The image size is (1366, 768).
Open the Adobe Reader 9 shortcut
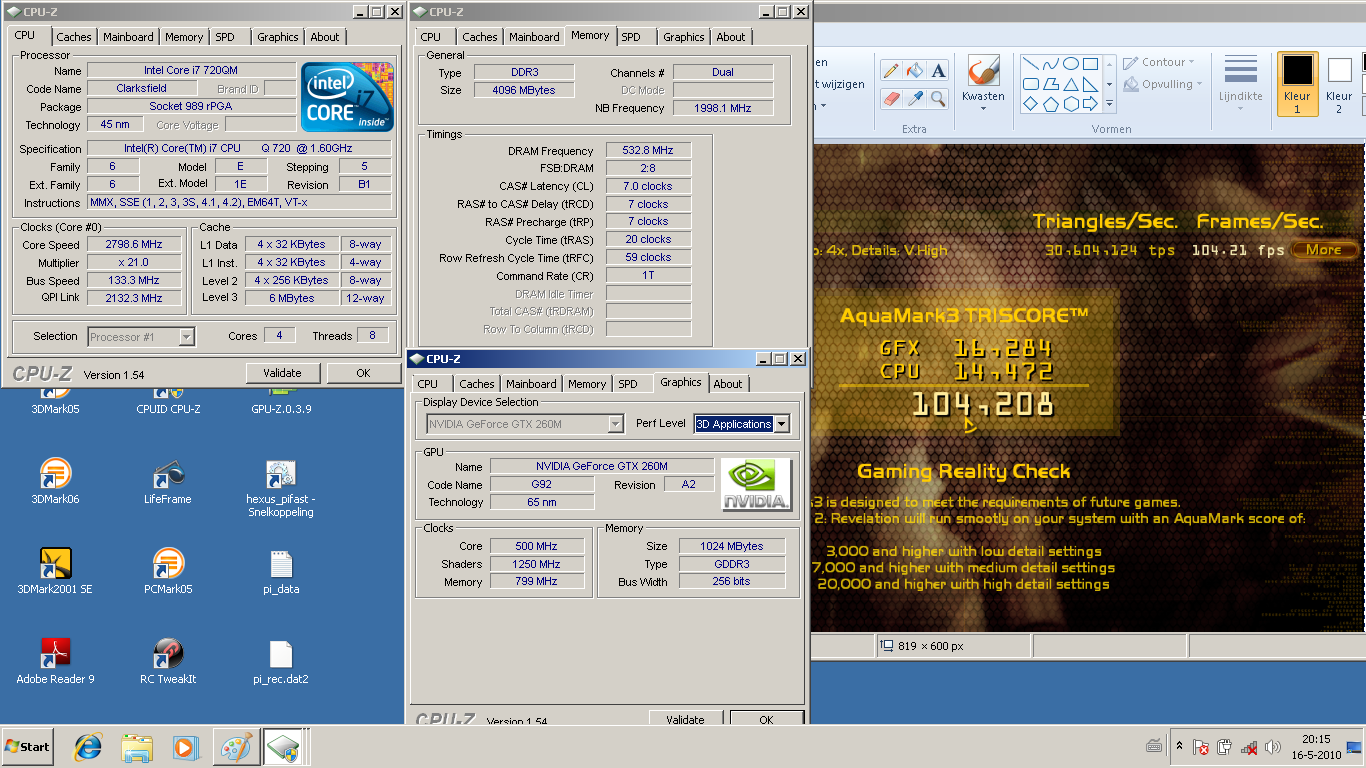tap(55, 662)
